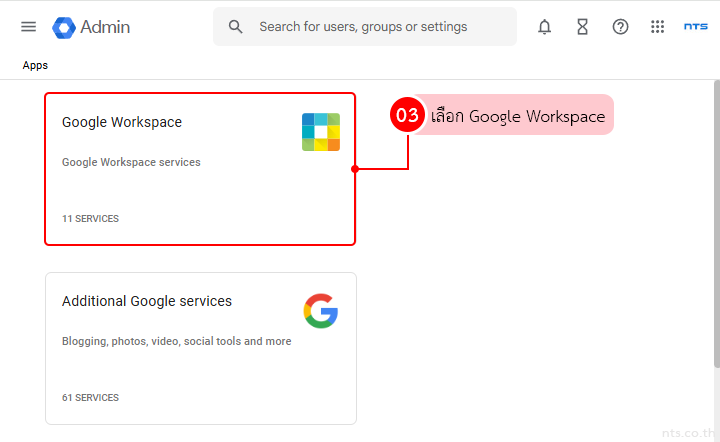This screenshot has width=720, height=442.
Task: Open the main hamburger menu
Action: (x=28, y=27)
